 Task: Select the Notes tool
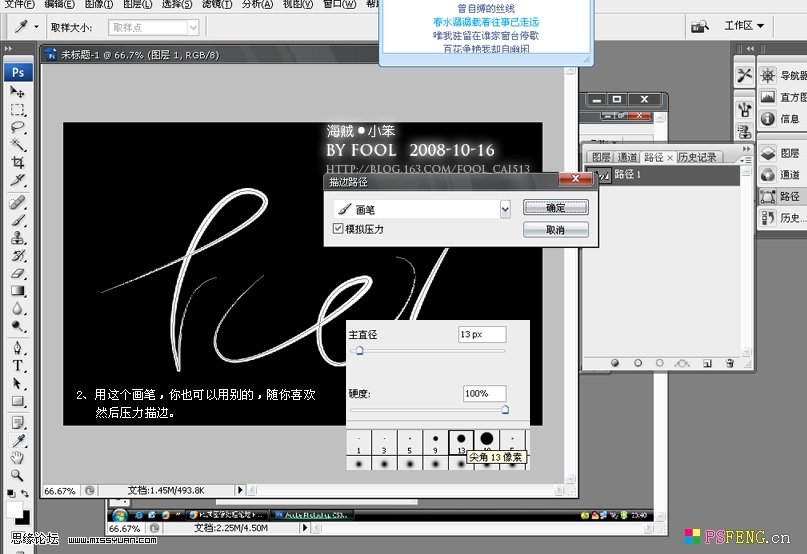tap(17, 423)
